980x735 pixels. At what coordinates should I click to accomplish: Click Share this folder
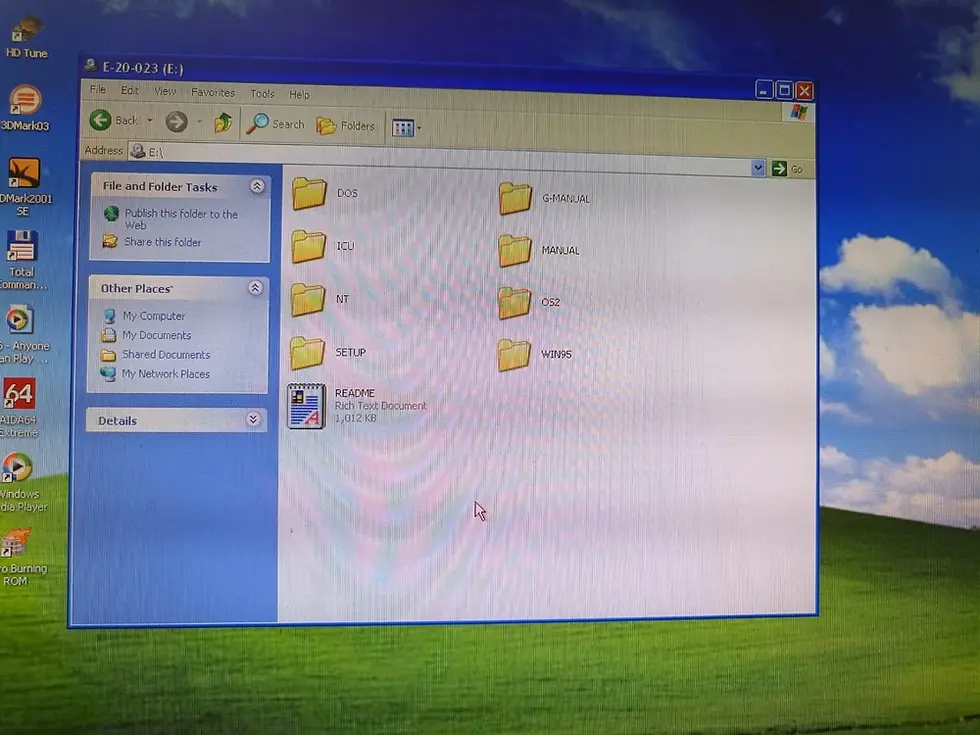[x=152, y=241]
